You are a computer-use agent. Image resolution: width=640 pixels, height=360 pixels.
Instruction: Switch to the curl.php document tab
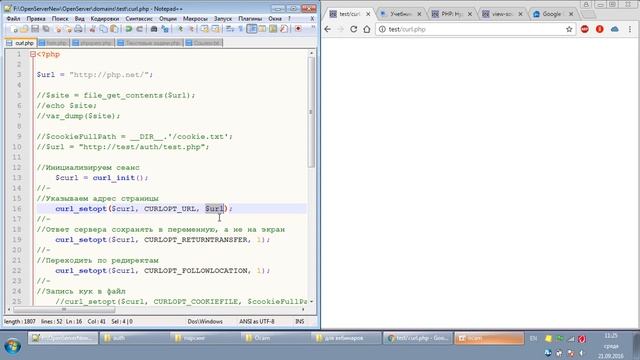pyautogui.click(x=21, y=42)
